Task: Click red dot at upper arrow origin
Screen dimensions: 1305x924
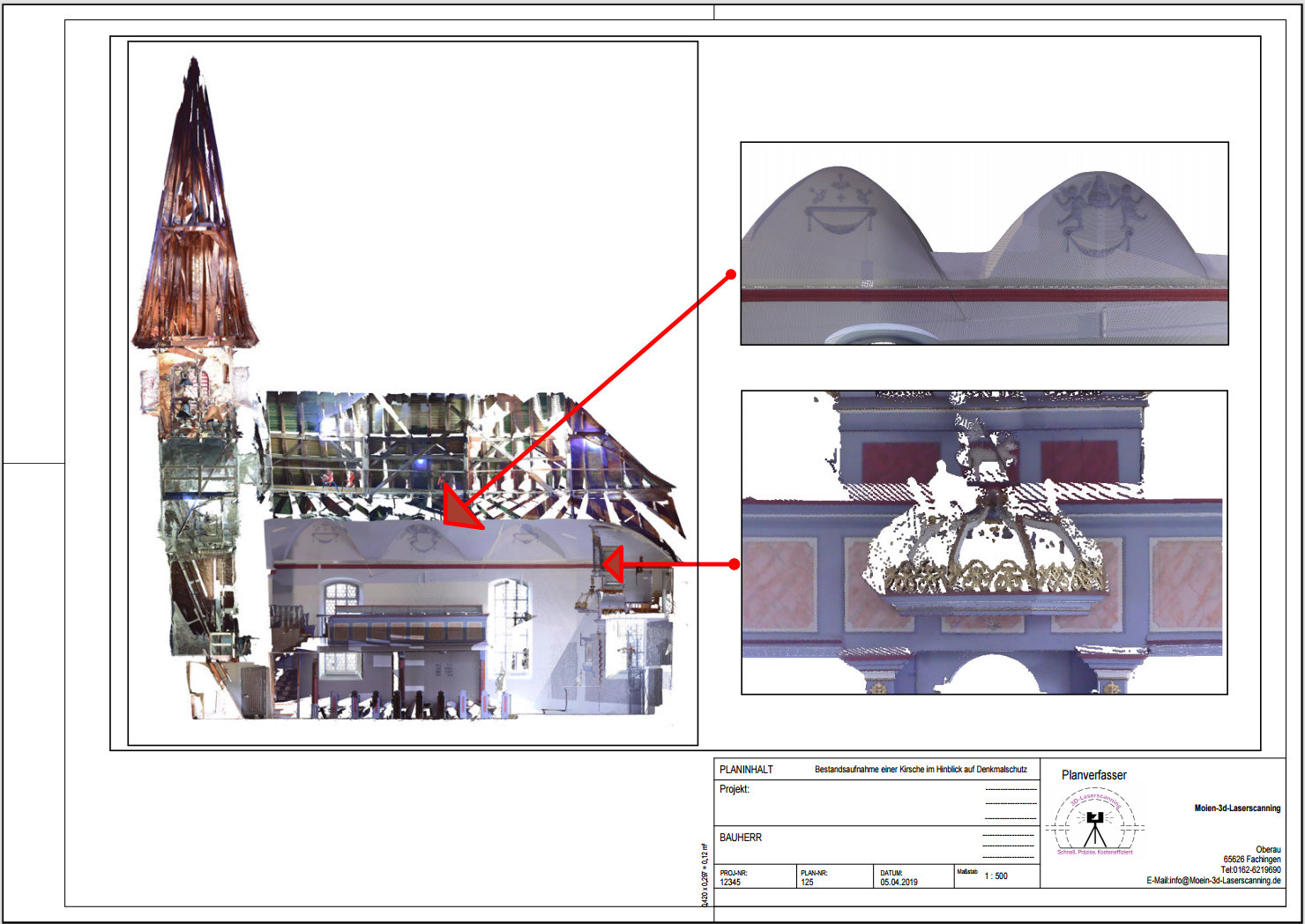Action: pyautogui.click(x=731, y=275)
